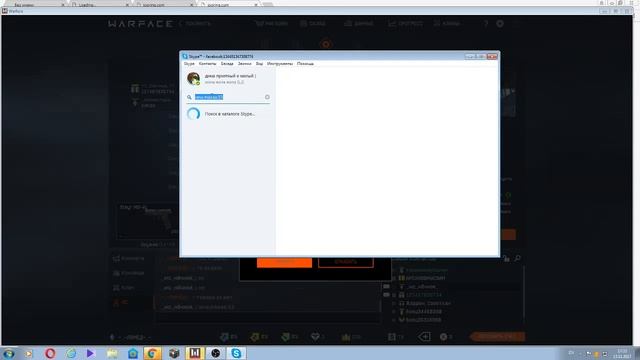Open the folder icon in taskbar
This screenshot has width=640, height=360.
pos(112,353)
